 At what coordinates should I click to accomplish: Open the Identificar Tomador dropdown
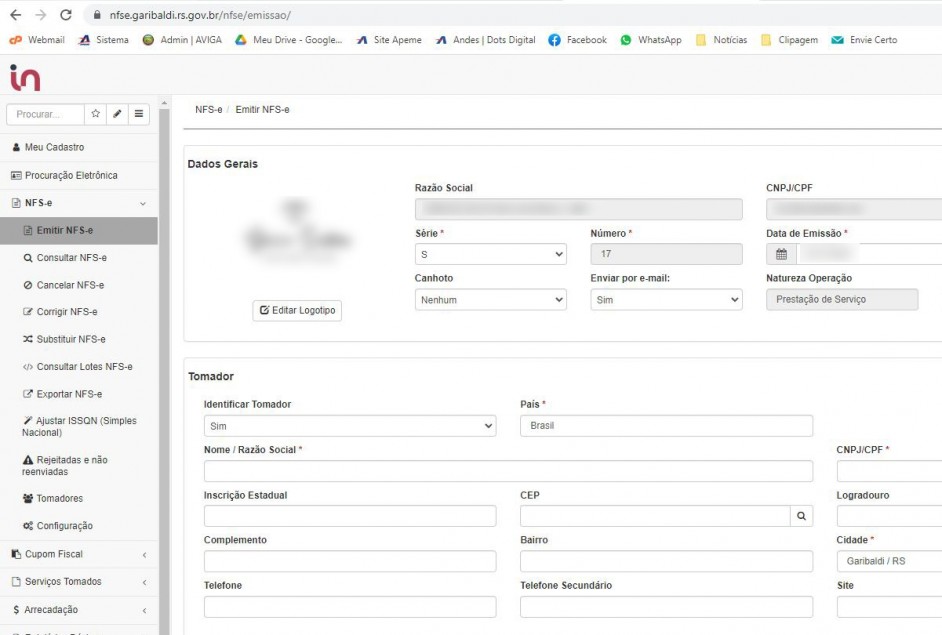click(x=349, y=426)
